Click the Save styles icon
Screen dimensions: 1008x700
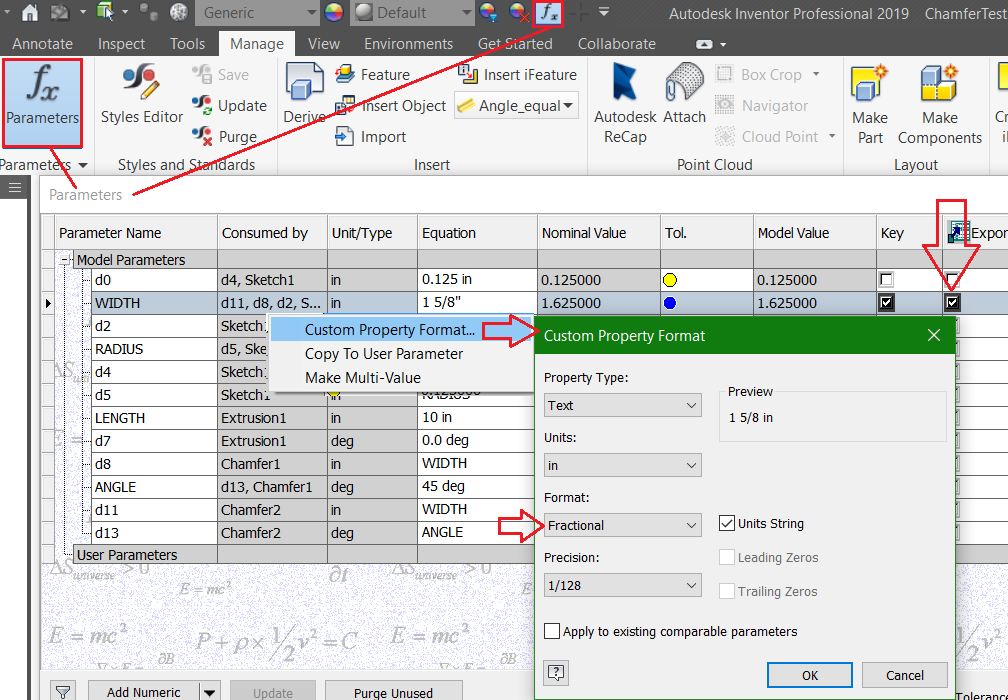tap(202, 74)
